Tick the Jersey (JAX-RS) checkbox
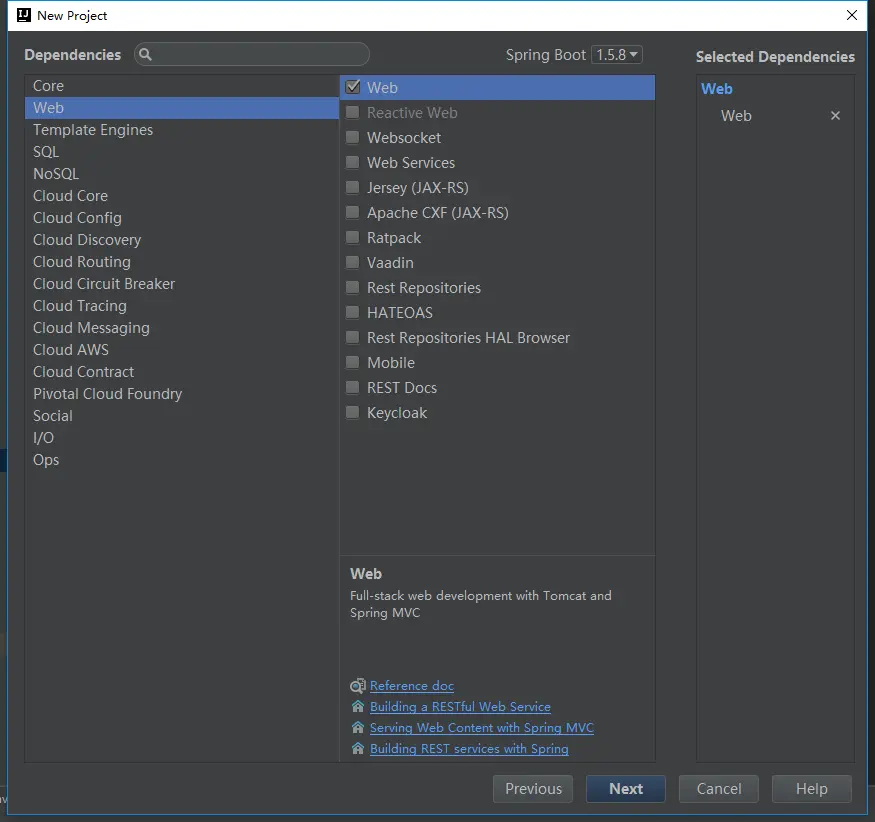The image size is (875, 822). [x=353, y=188]
